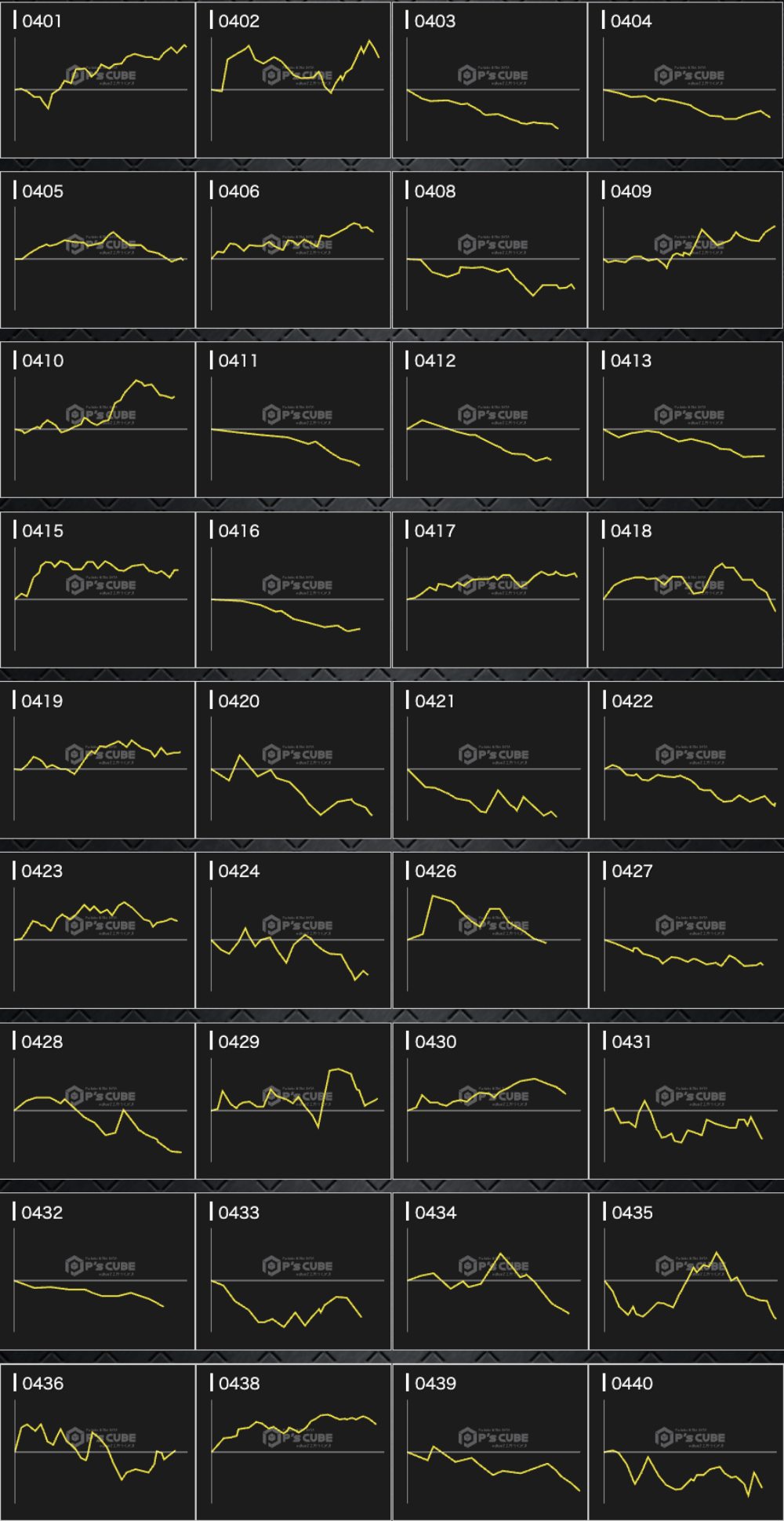Click the 0436 chart thumbnail
The height and width of the screenshot is (1521, 784).
pyautogui.click(x=98, y=1443)
